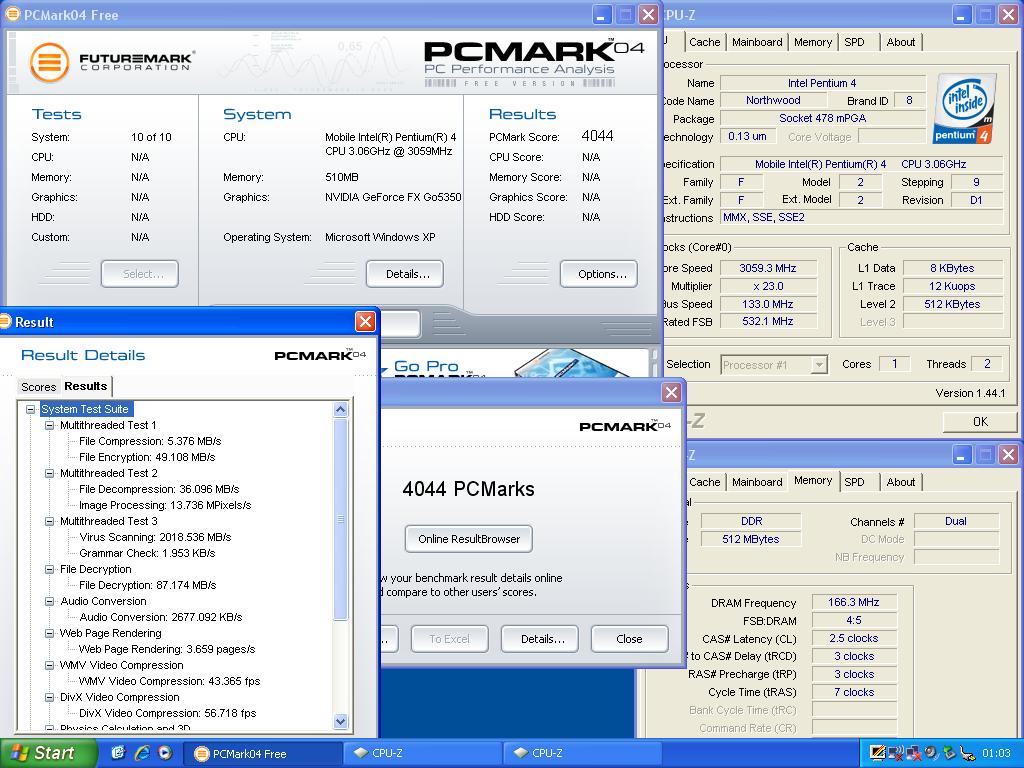Select 'Image Processing: 13.736 MPixels/s' row
The height and width of the screenshot is (768, 1024).
[165, 505]
